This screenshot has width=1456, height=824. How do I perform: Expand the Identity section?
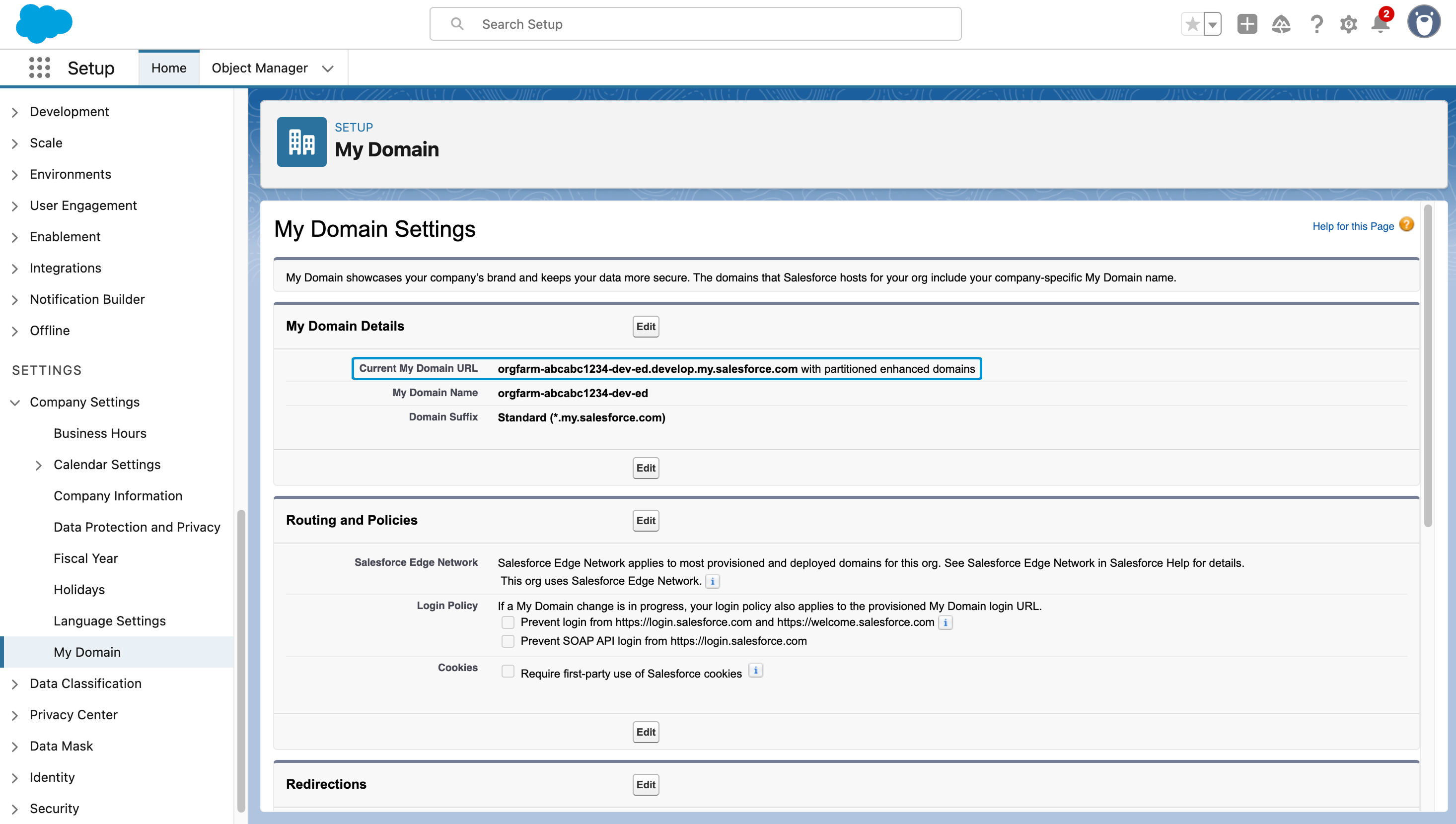(x=15, y=778)
